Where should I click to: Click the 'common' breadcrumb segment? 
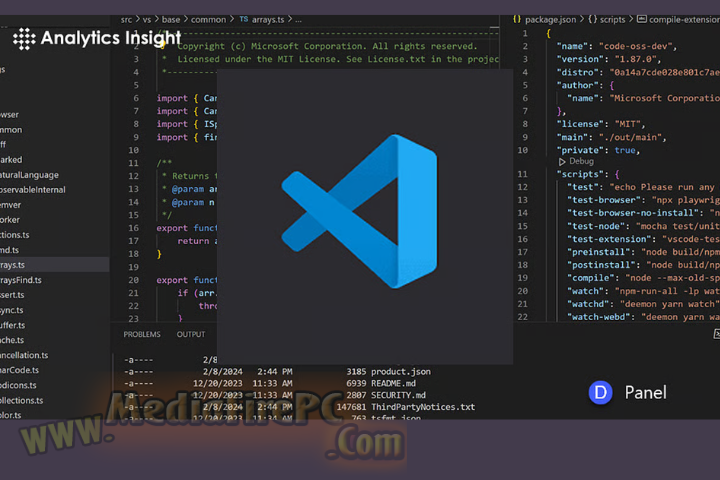coord(208,20)
